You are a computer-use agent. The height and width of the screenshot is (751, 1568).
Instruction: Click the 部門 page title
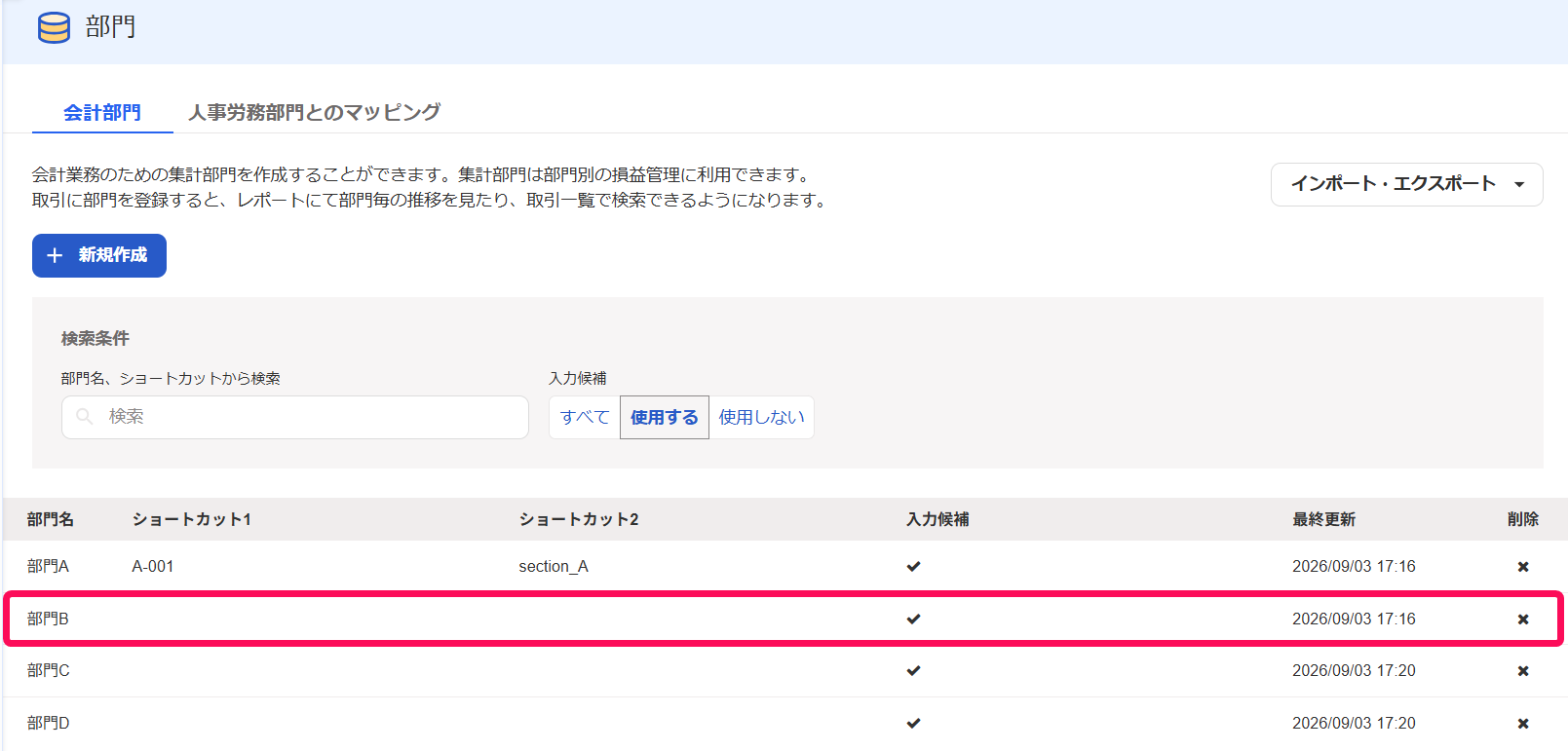(110, 27)
